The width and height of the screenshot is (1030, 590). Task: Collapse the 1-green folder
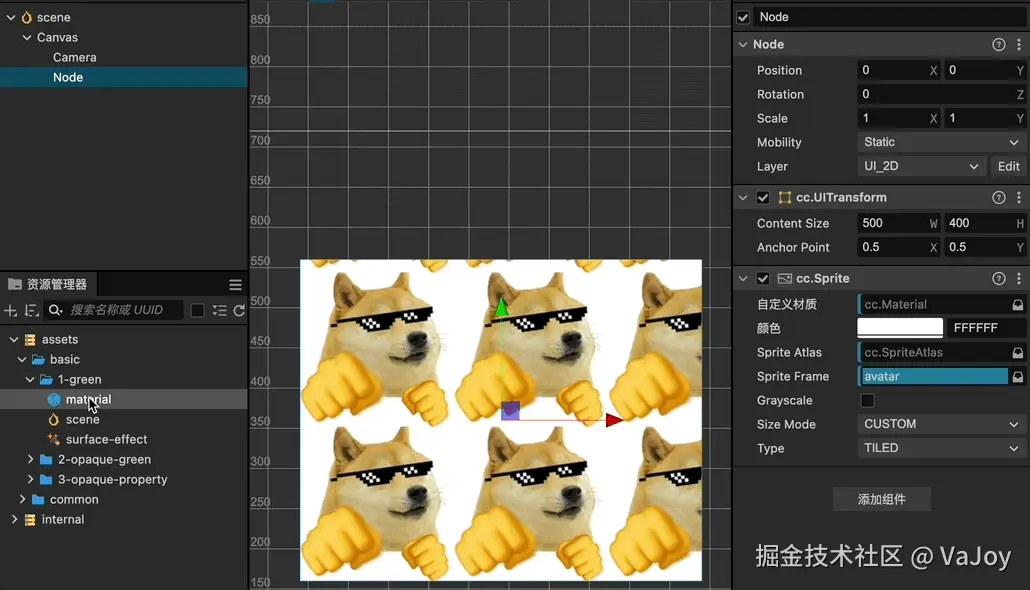(x=30, y=380)
